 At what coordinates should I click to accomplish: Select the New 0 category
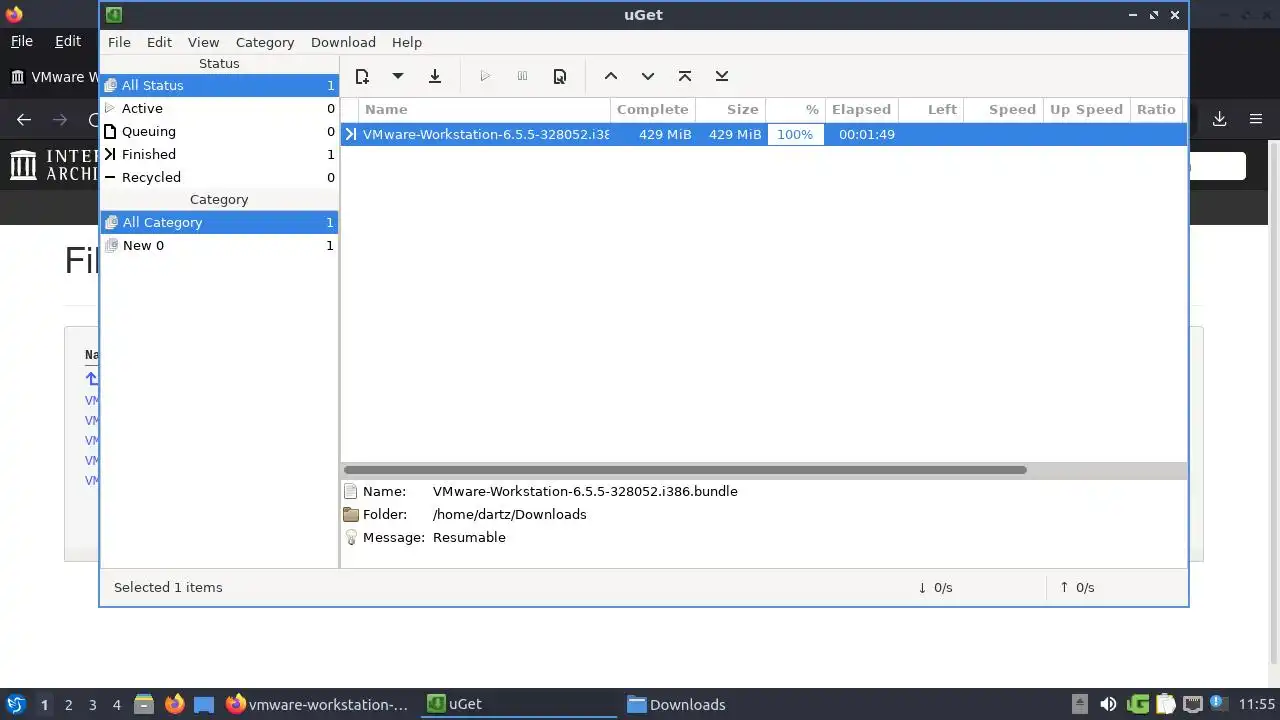[x=219, y=245]
